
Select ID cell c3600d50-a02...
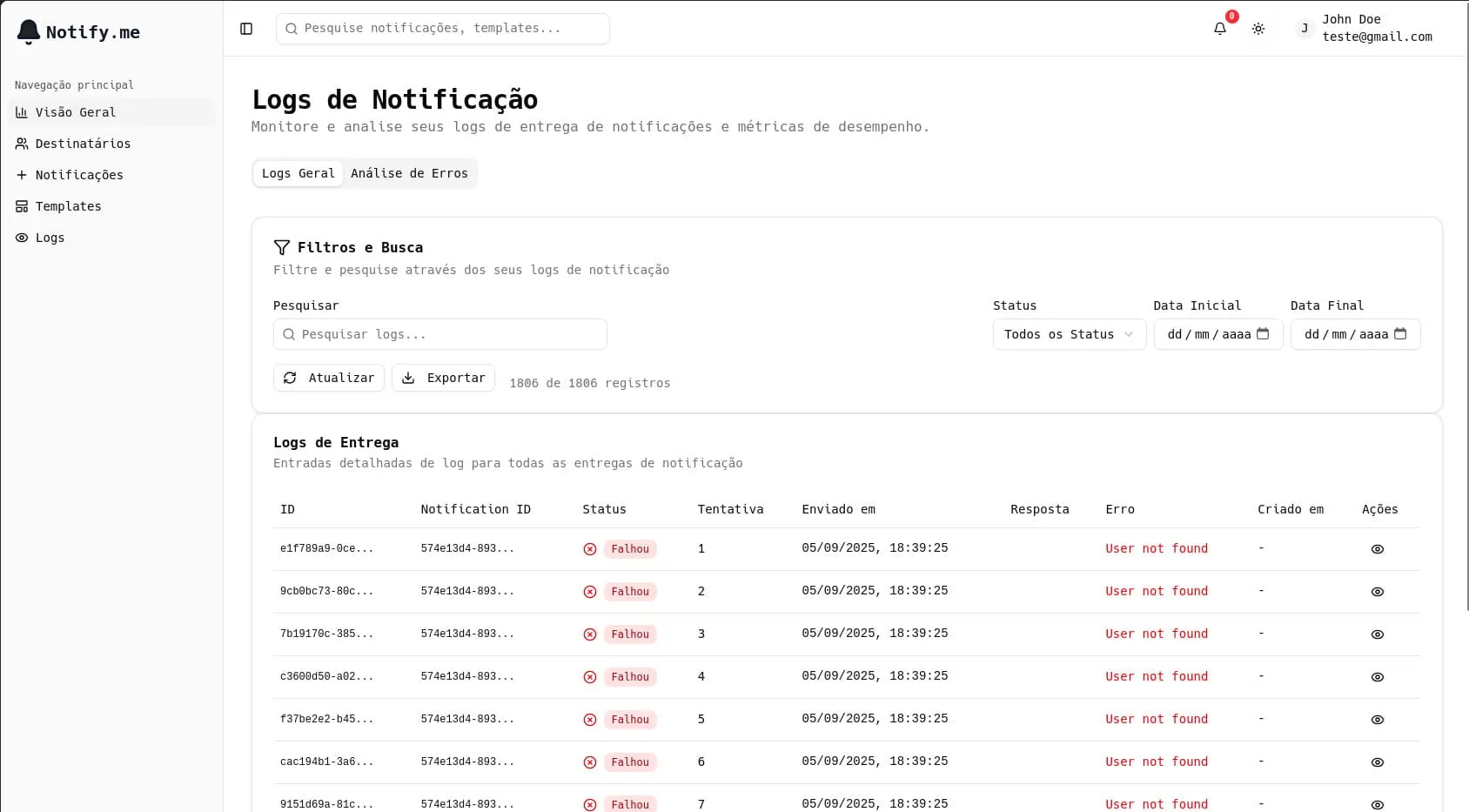tap(326, 677)
